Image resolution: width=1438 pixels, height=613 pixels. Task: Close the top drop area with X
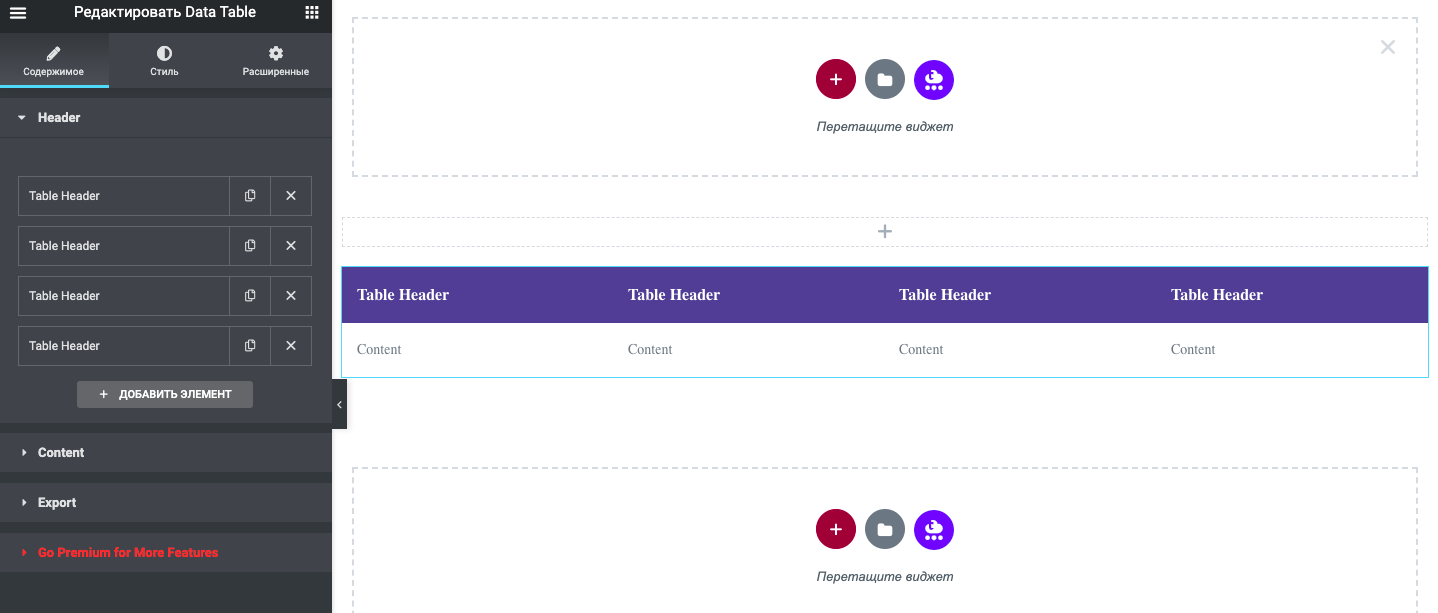(x=1387, y=47)
